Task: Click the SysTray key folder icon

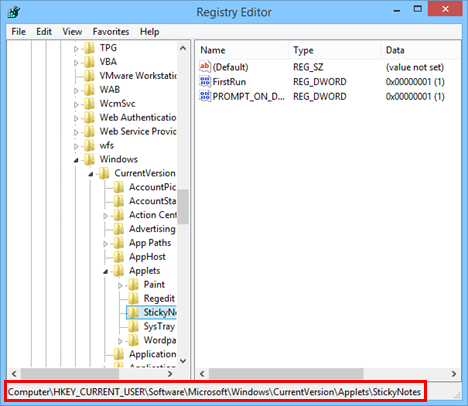Action: [134, 326]
